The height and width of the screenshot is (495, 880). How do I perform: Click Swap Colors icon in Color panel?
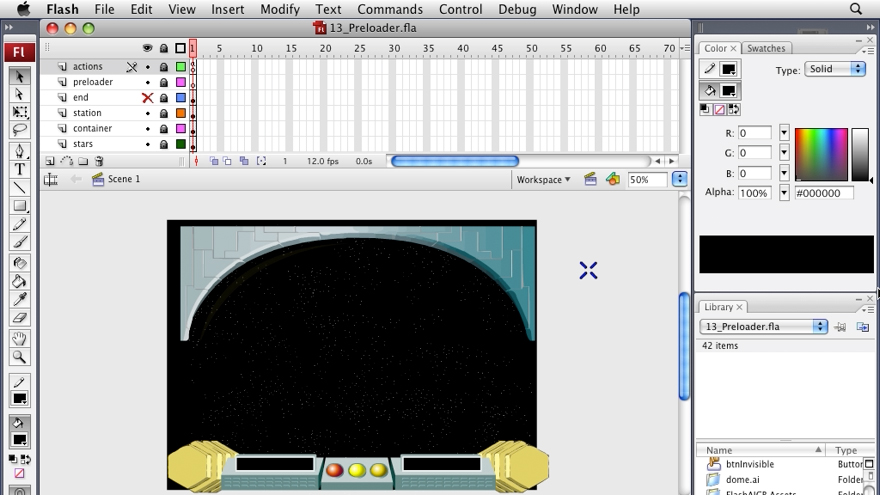[734, 109]
